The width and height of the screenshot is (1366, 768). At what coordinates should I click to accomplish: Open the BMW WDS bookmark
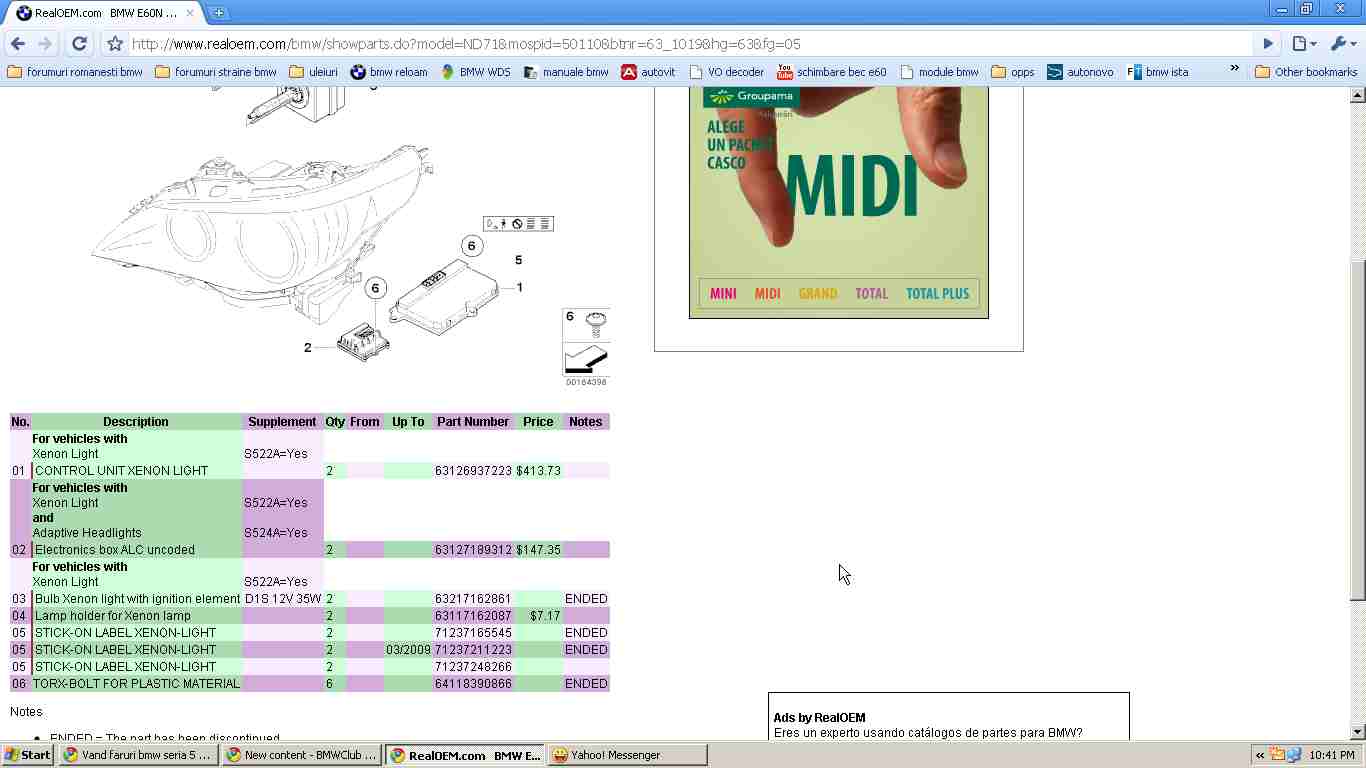click(476, 72)
